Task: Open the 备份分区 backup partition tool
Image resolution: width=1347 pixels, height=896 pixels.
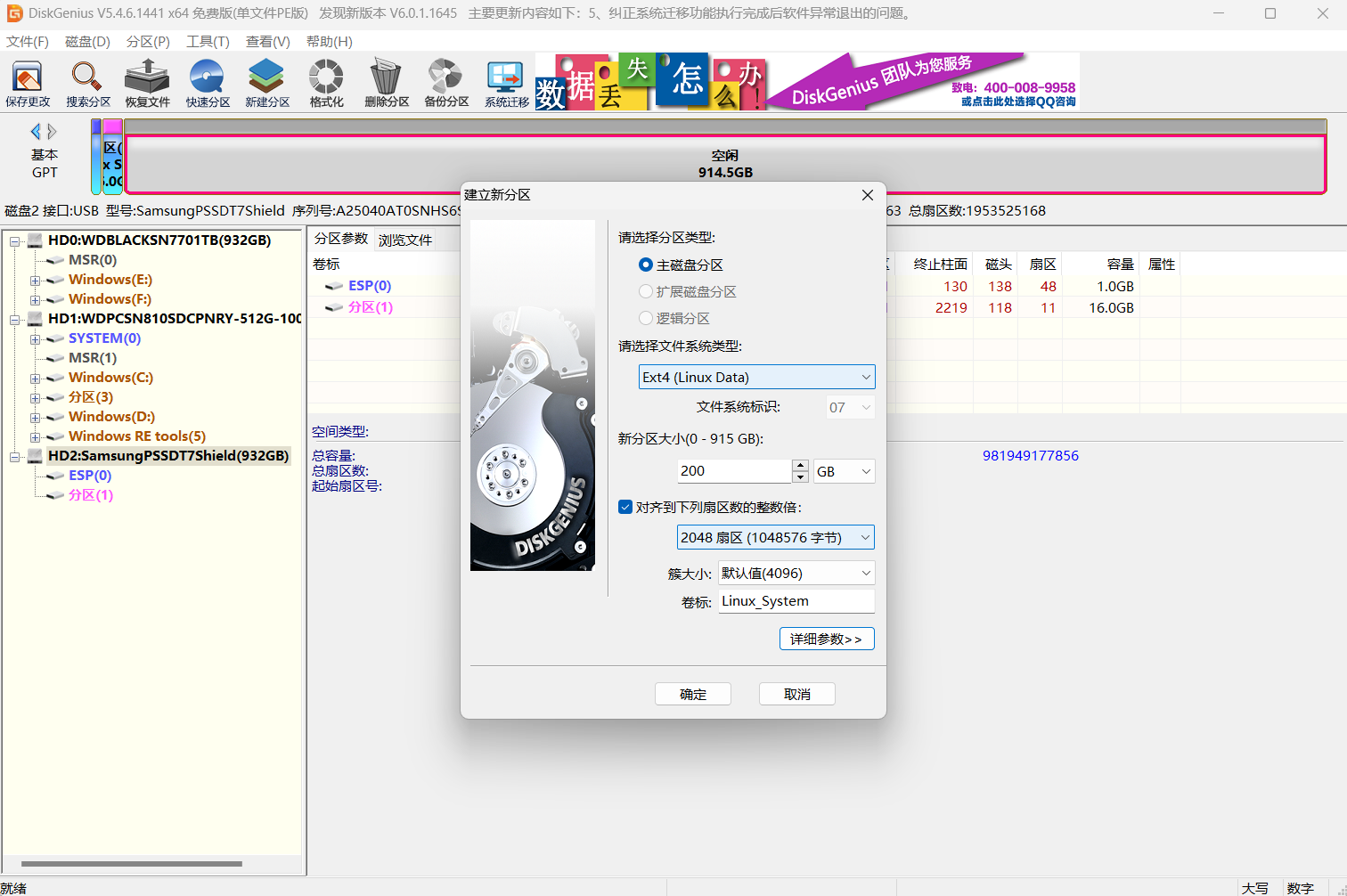Action: pos(445,82)
